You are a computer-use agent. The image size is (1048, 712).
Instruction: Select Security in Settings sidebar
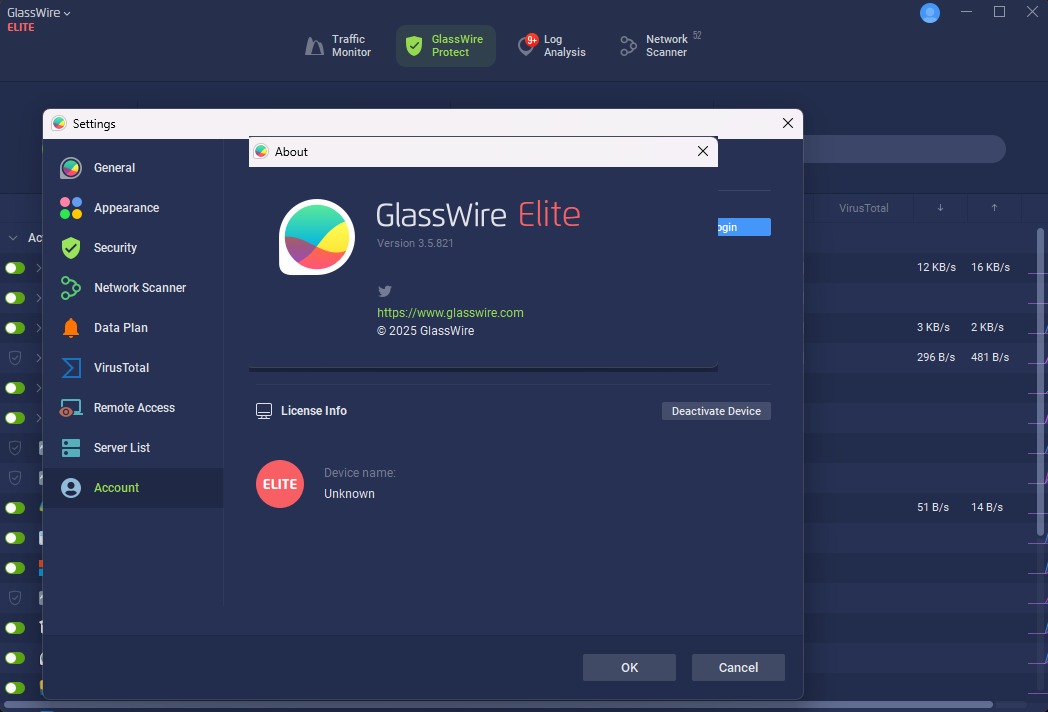(x=134, y=247)
